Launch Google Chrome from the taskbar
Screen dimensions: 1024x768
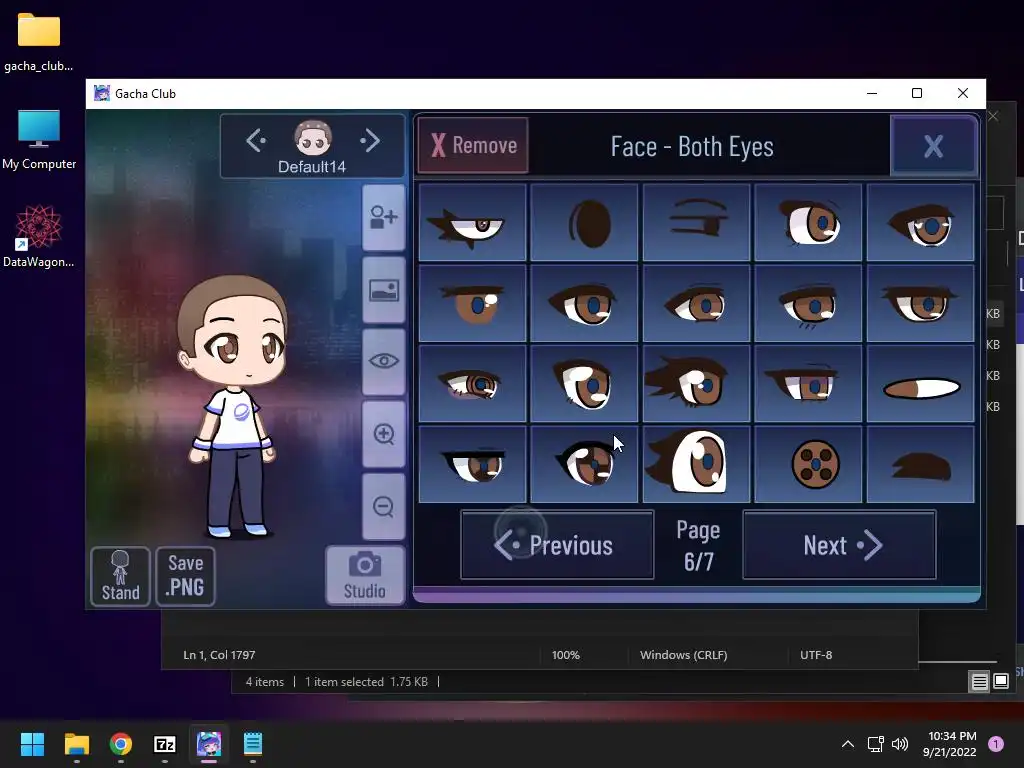coord(121,744)
